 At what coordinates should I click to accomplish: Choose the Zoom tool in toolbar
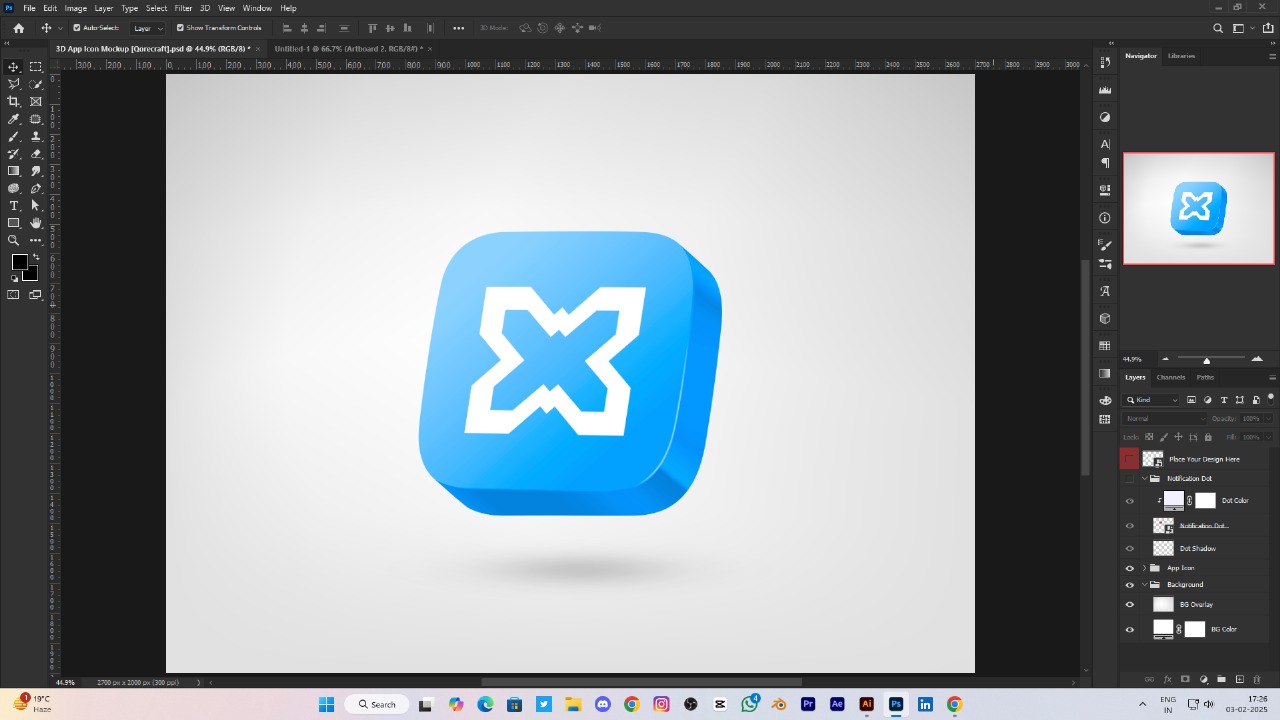tap(14, 240)
